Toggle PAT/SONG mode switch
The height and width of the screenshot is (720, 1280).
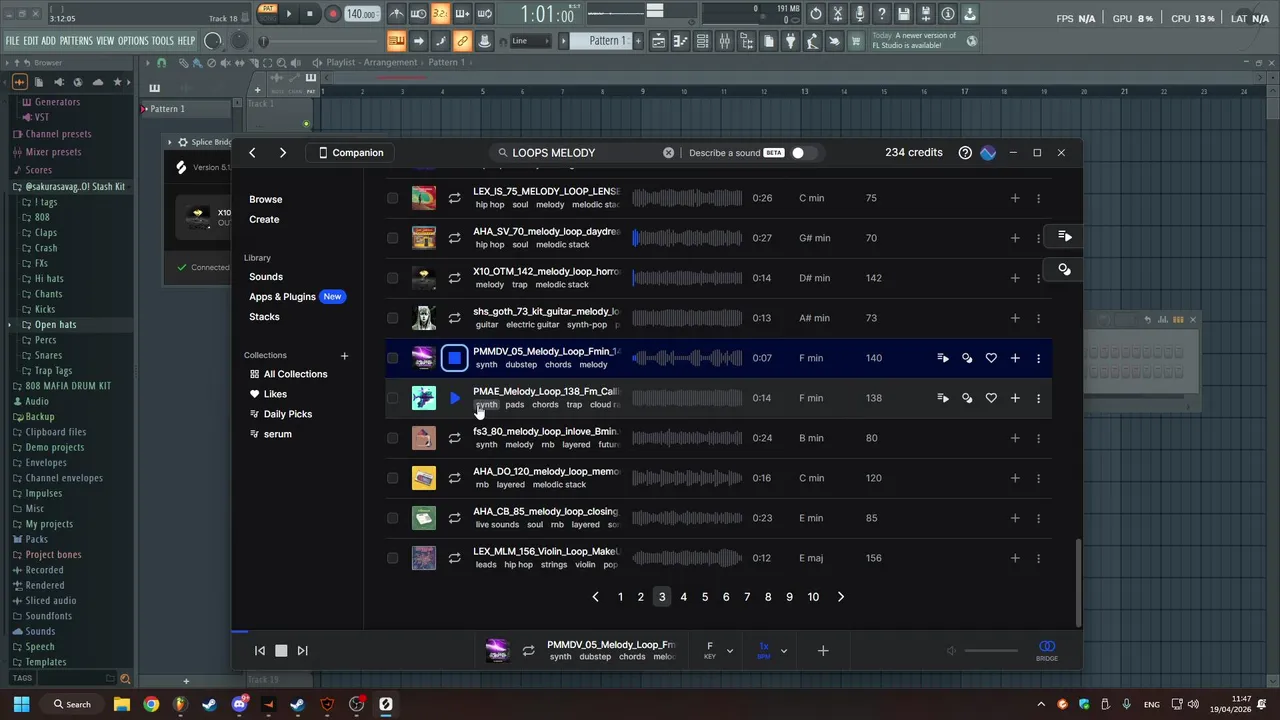click(x=267, y=13)
